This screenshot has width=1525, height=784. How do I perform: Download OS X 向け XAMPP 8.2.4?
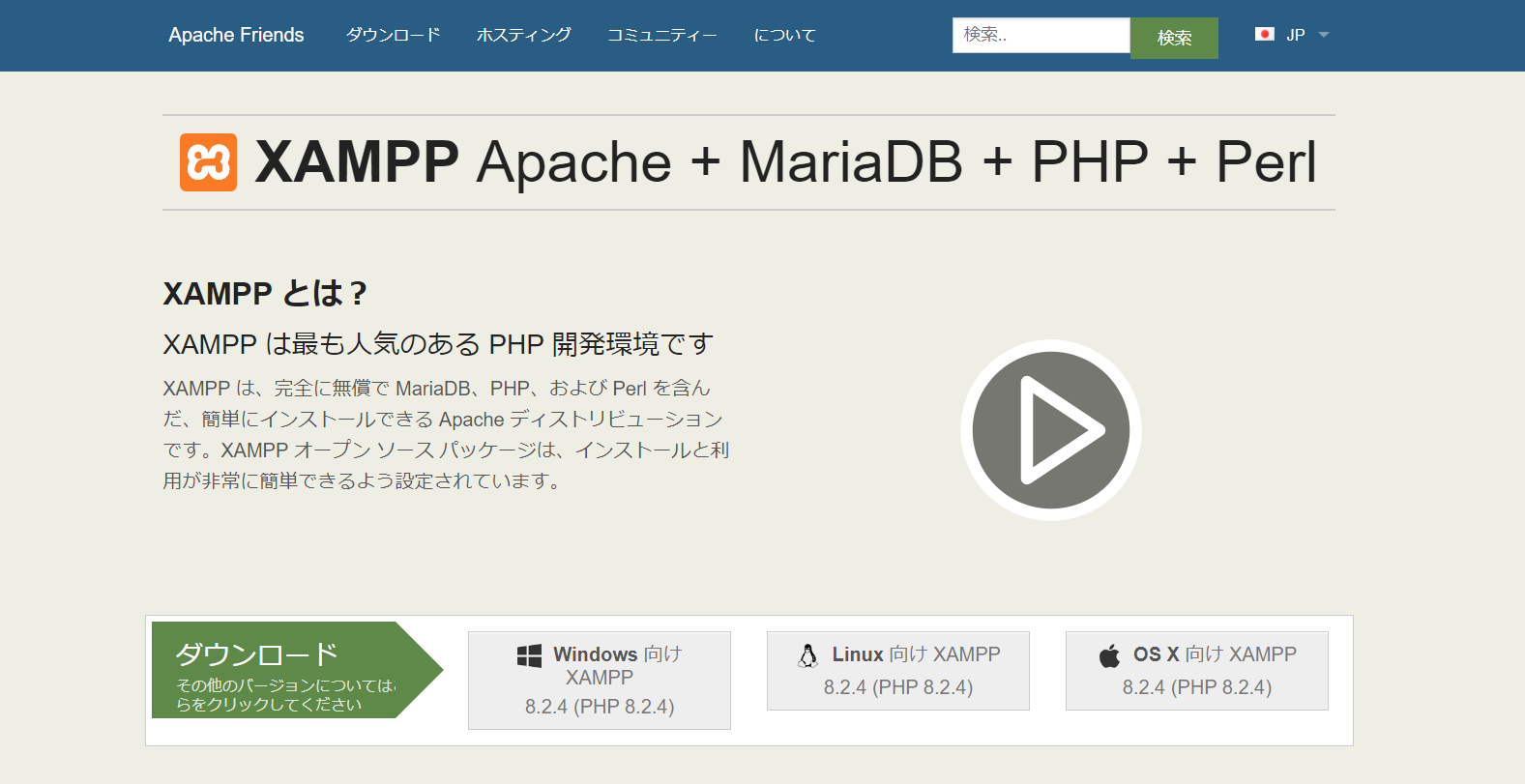coord(1197,671)
